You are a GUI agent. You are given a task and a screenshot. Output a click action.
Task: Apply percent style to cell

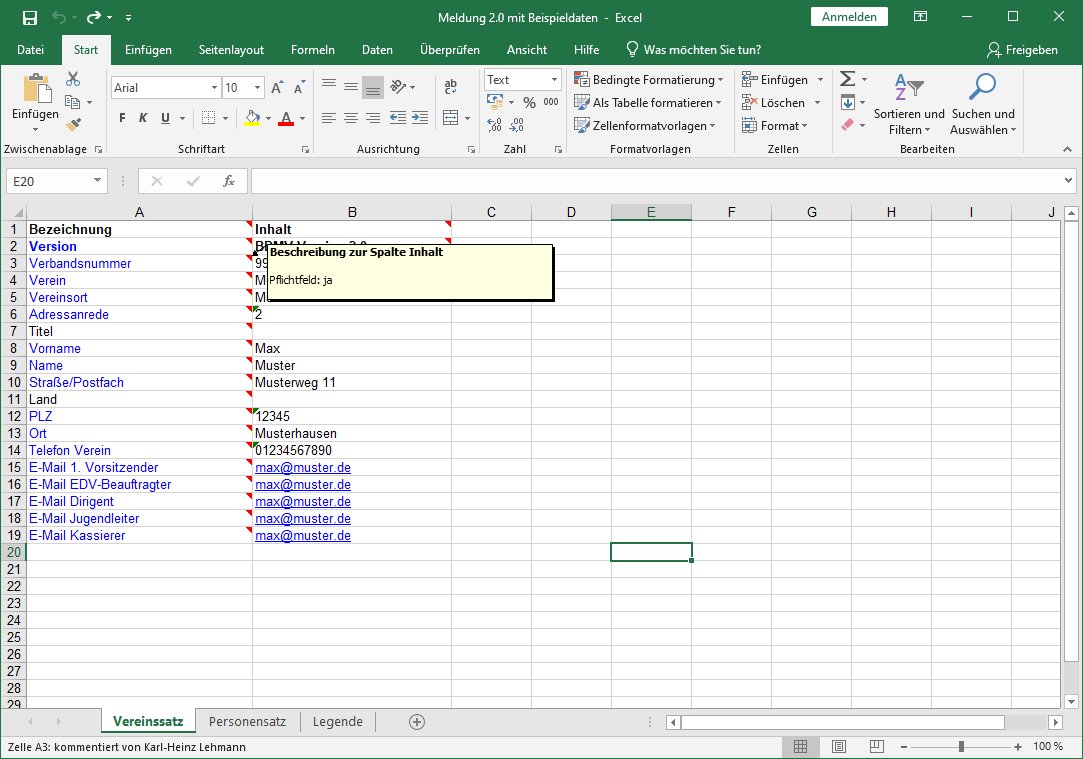tap(530, 102)
